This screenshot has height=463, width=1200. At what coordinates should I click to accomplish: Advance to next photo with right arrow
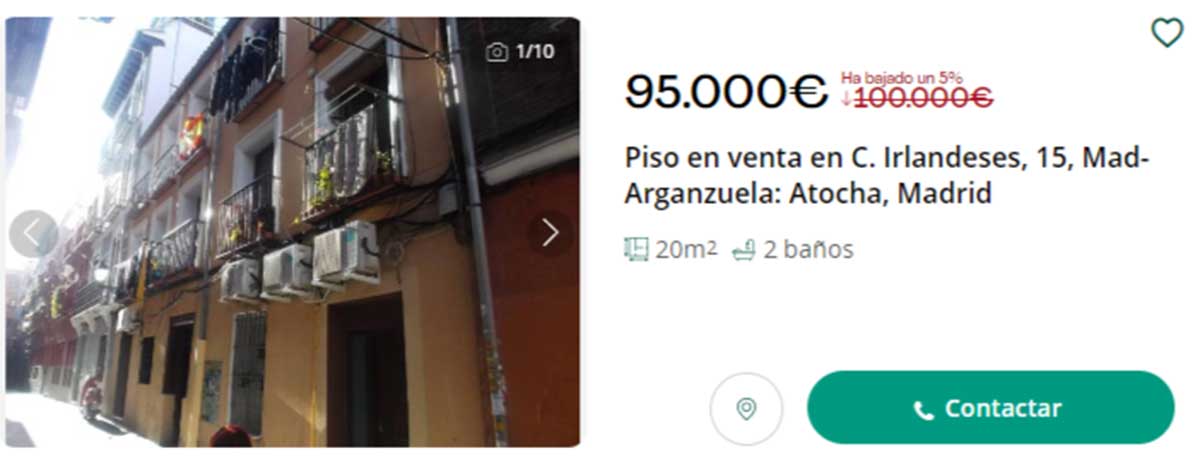(550, 233)
